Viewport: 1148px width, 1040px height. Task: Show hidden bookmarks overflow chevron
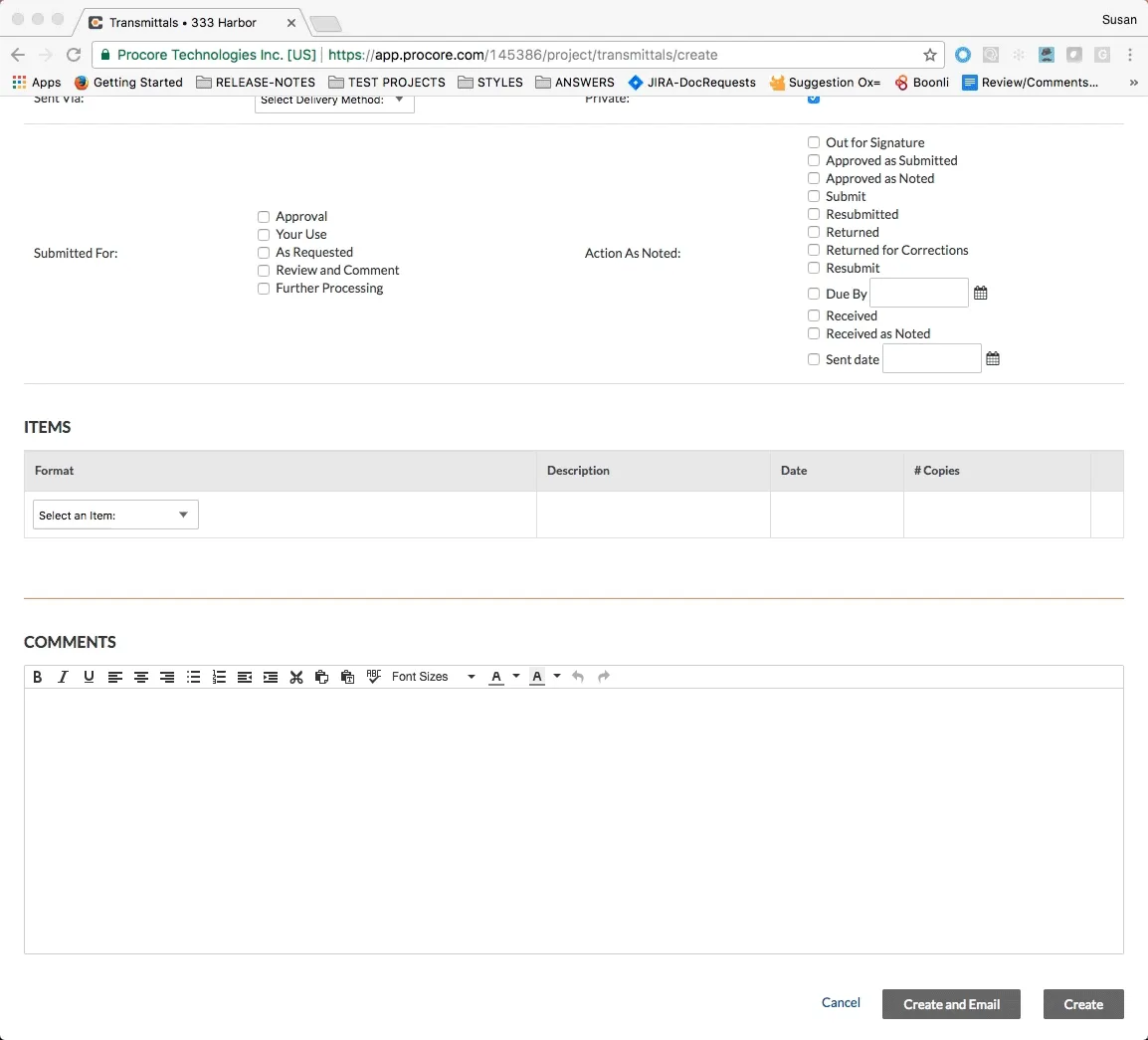coord(1133,83)
